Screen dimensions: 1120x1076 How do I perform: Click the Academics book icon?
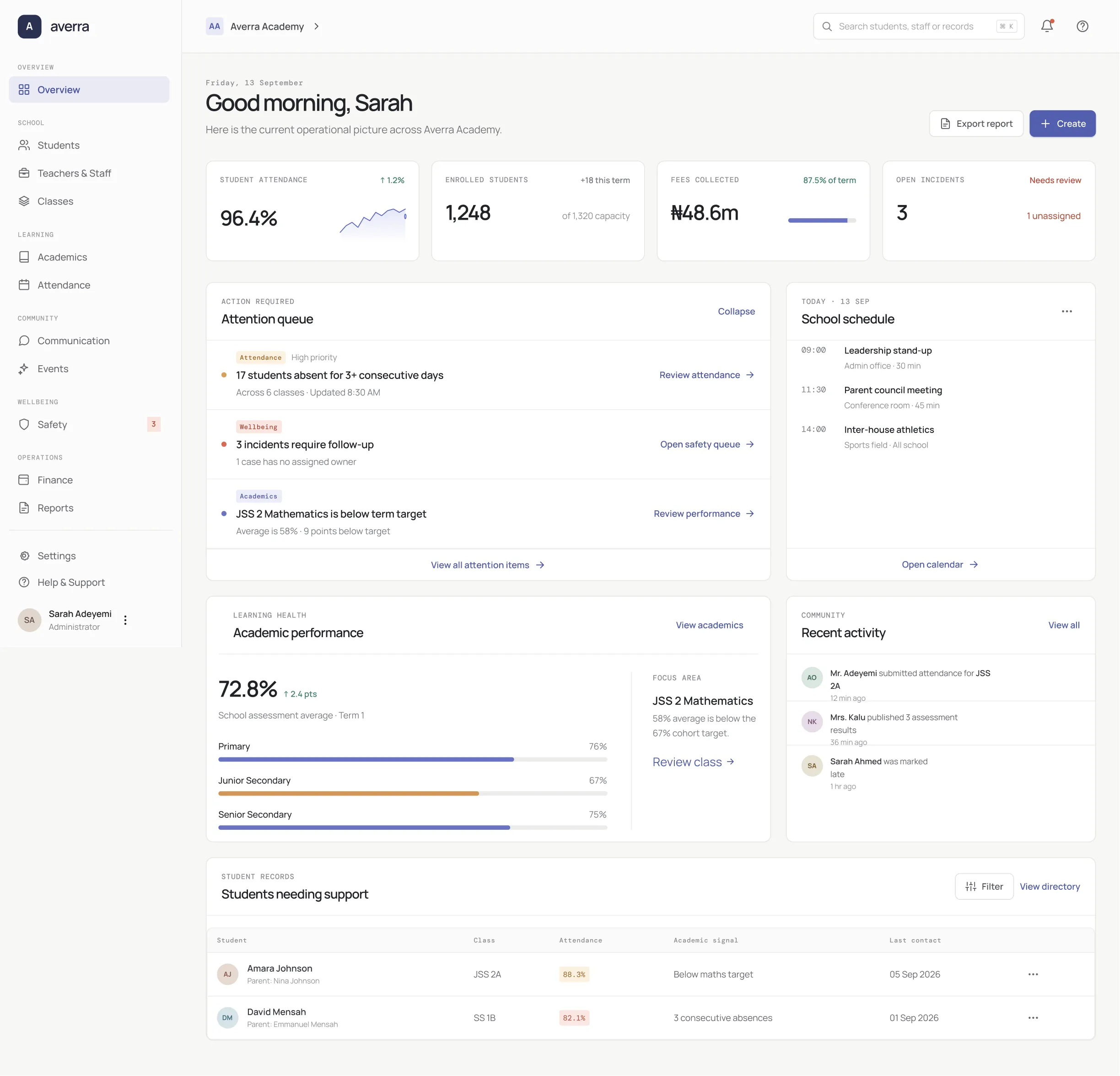[x=24, y=257]
